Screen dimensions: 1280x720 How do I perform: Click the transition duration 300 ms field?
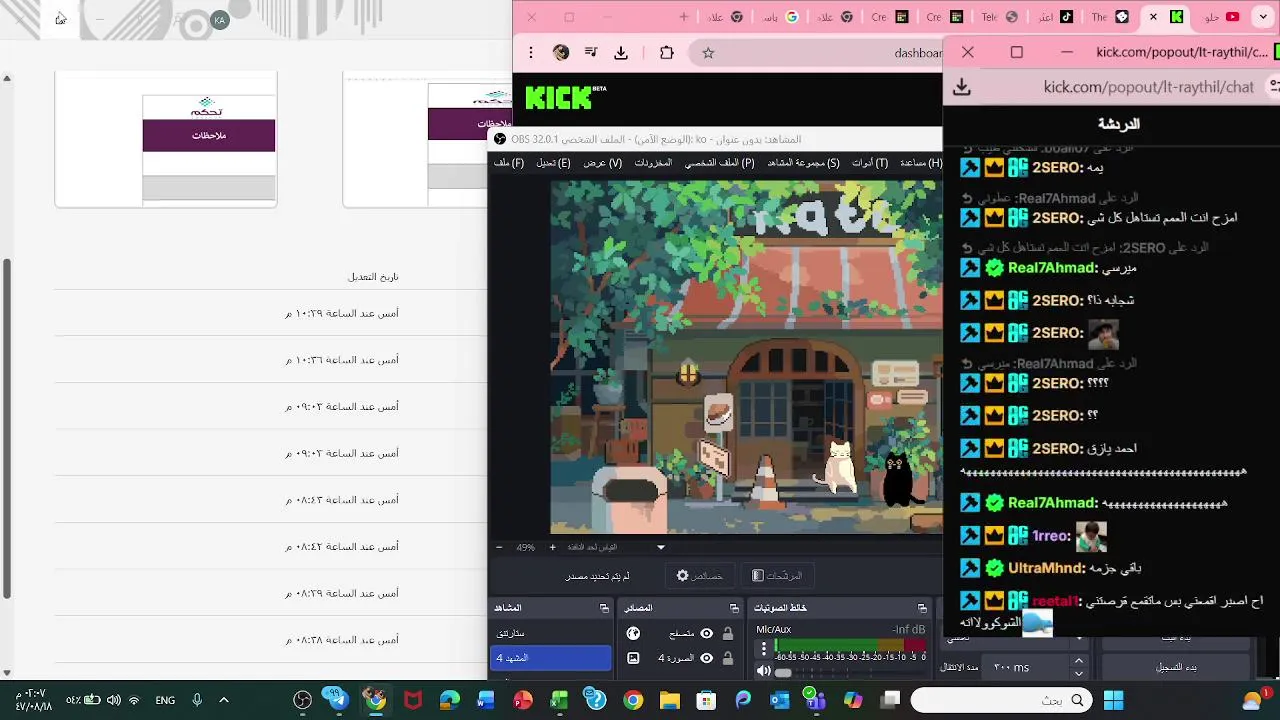[x=1027, y=667]
